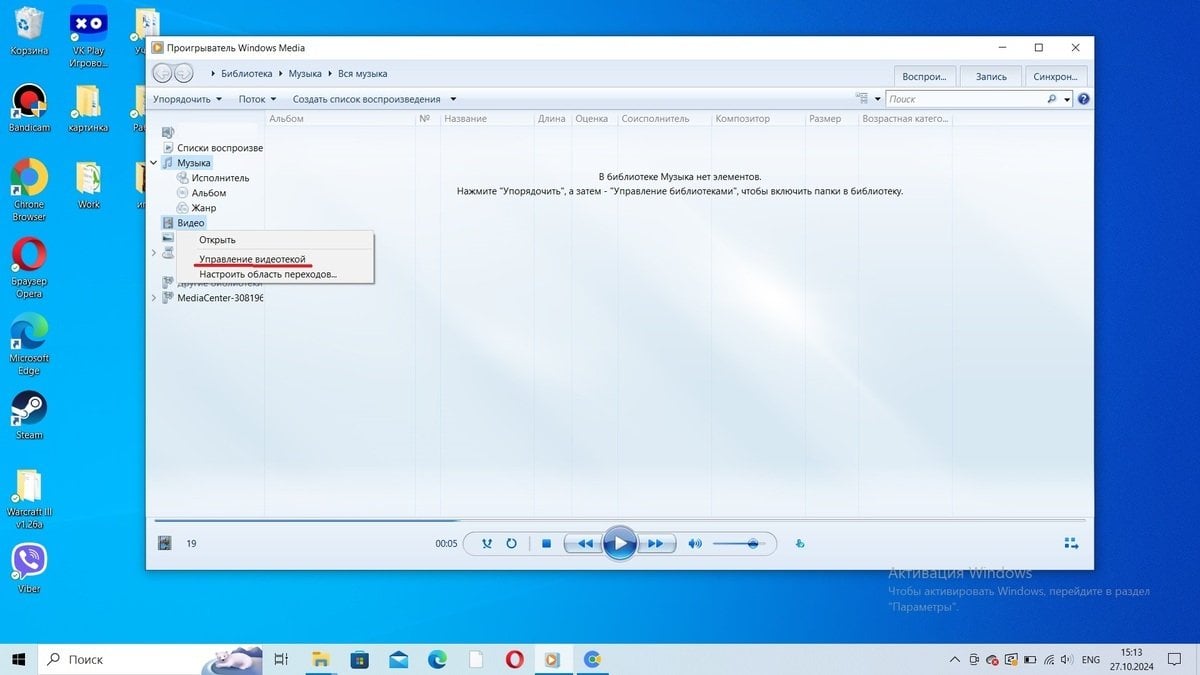
Task: Open the Chrone Browser desktop shortcut
Action: [x=29, y=191]
